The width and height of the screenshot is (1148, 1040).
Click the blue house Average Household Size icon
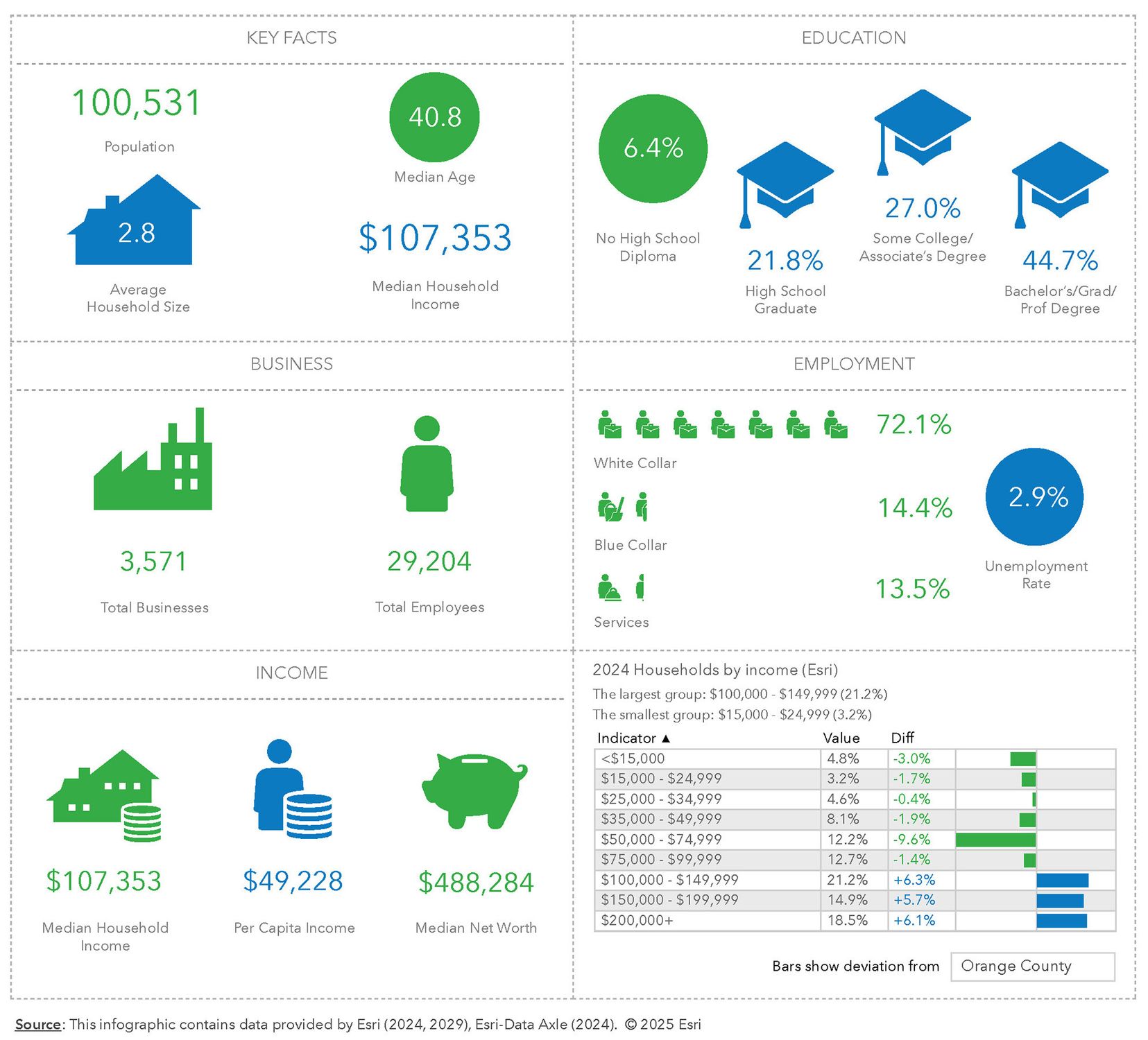coord(135,225)
